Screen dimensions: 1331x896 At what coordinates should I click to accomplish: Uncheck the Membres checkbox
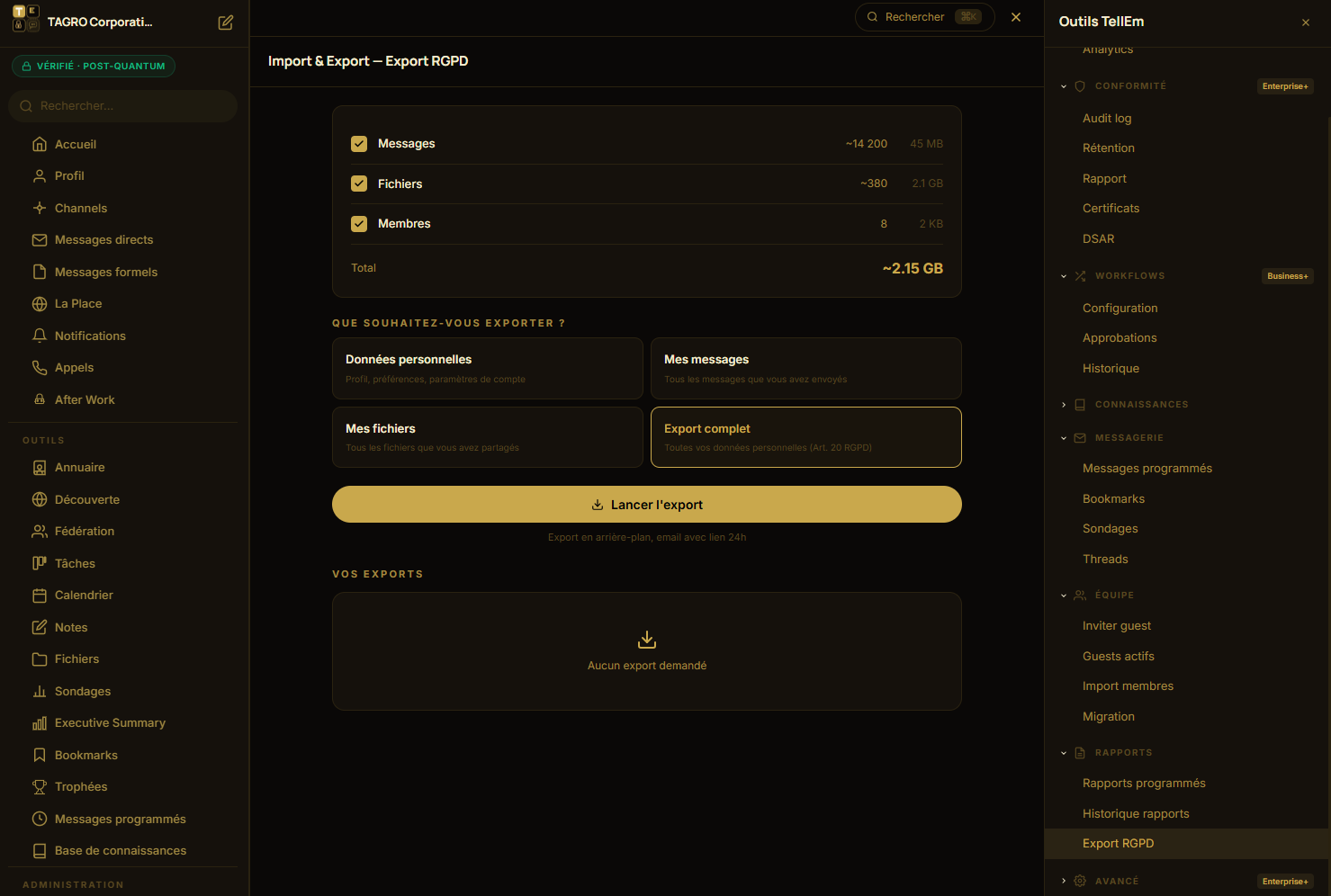[x=359, y=224]
